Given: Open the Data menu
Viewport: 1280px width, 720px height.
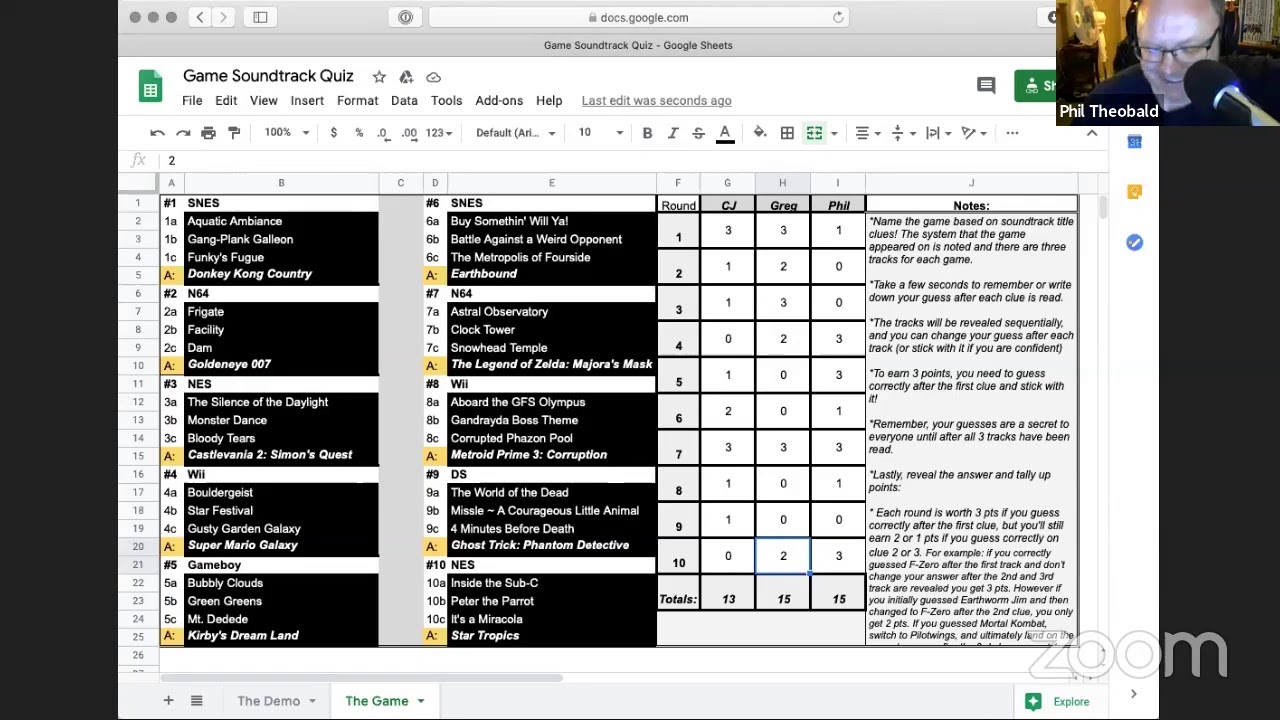Looking at the screenshot, I should pyautogui.click(x=404, y=101).
